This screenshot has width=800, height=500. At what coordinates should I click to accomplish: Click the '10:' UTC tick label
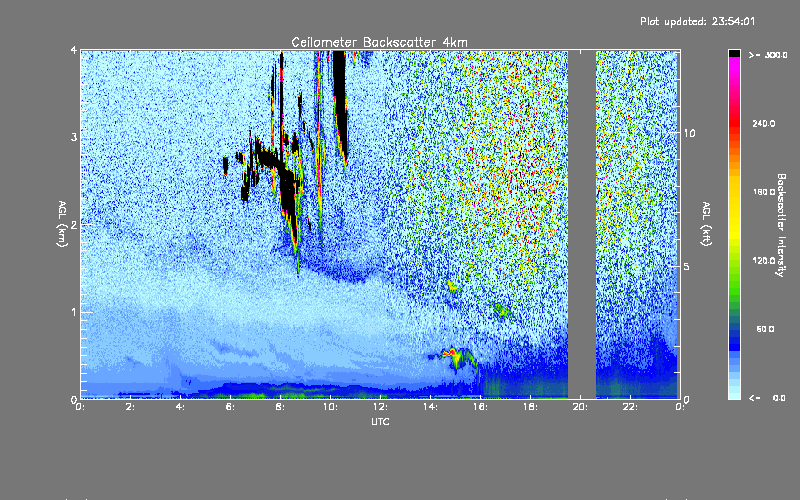330,407
